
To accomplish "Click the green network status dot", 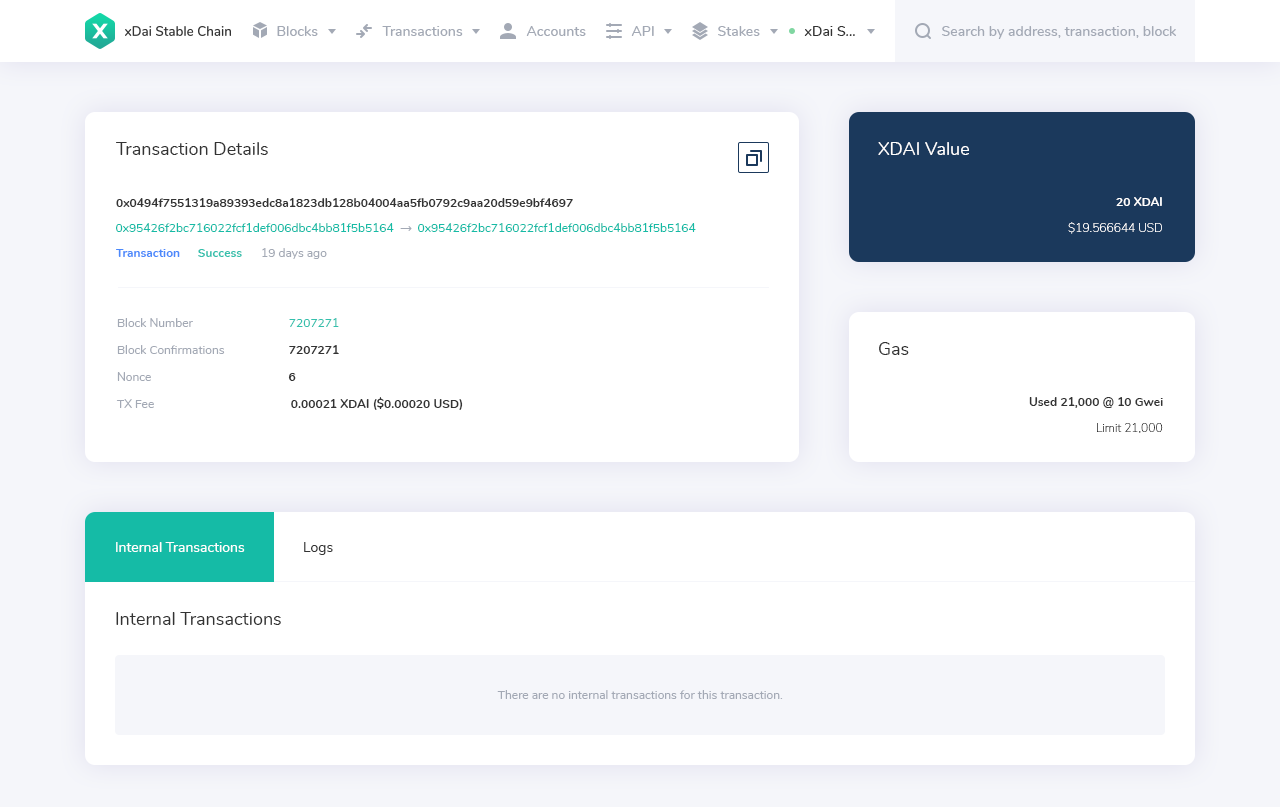I will 792,31.
